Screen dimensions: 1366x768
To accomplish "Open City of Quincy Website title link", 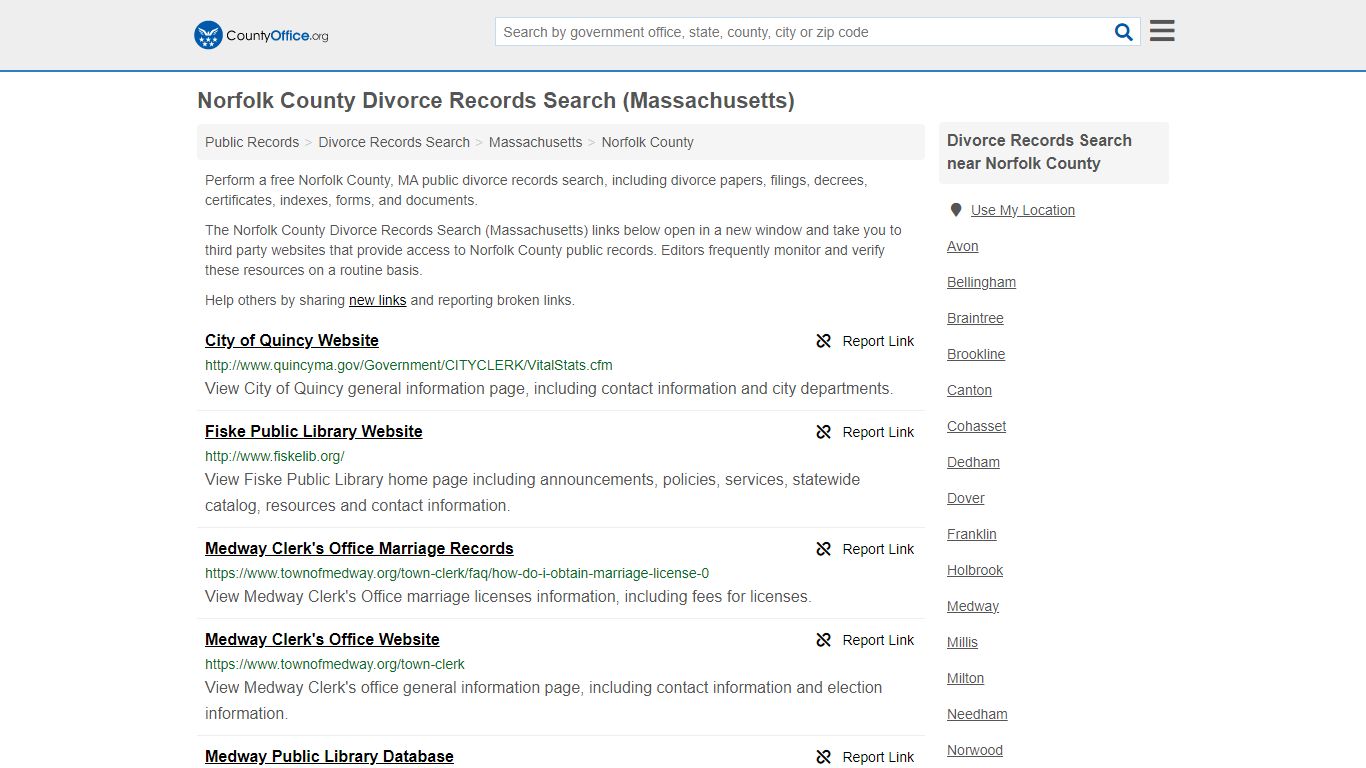I will (292, 340).
